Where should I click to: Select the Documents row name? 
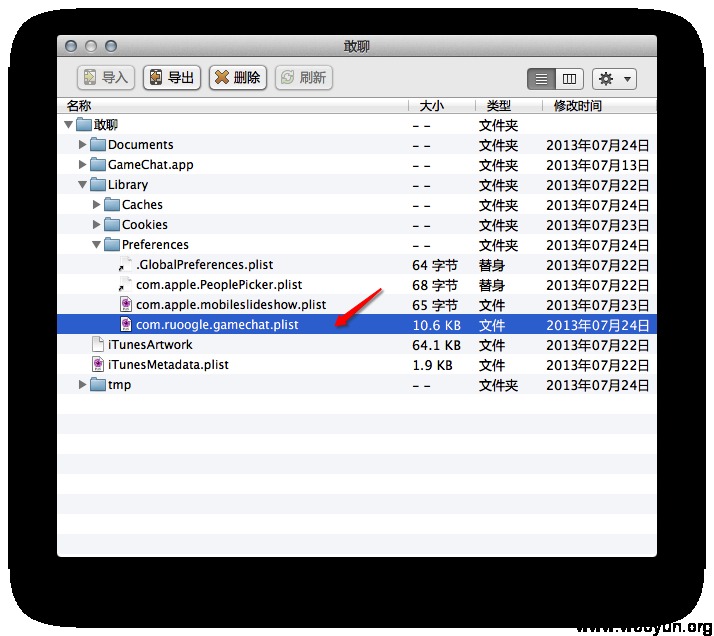[141, 145]
